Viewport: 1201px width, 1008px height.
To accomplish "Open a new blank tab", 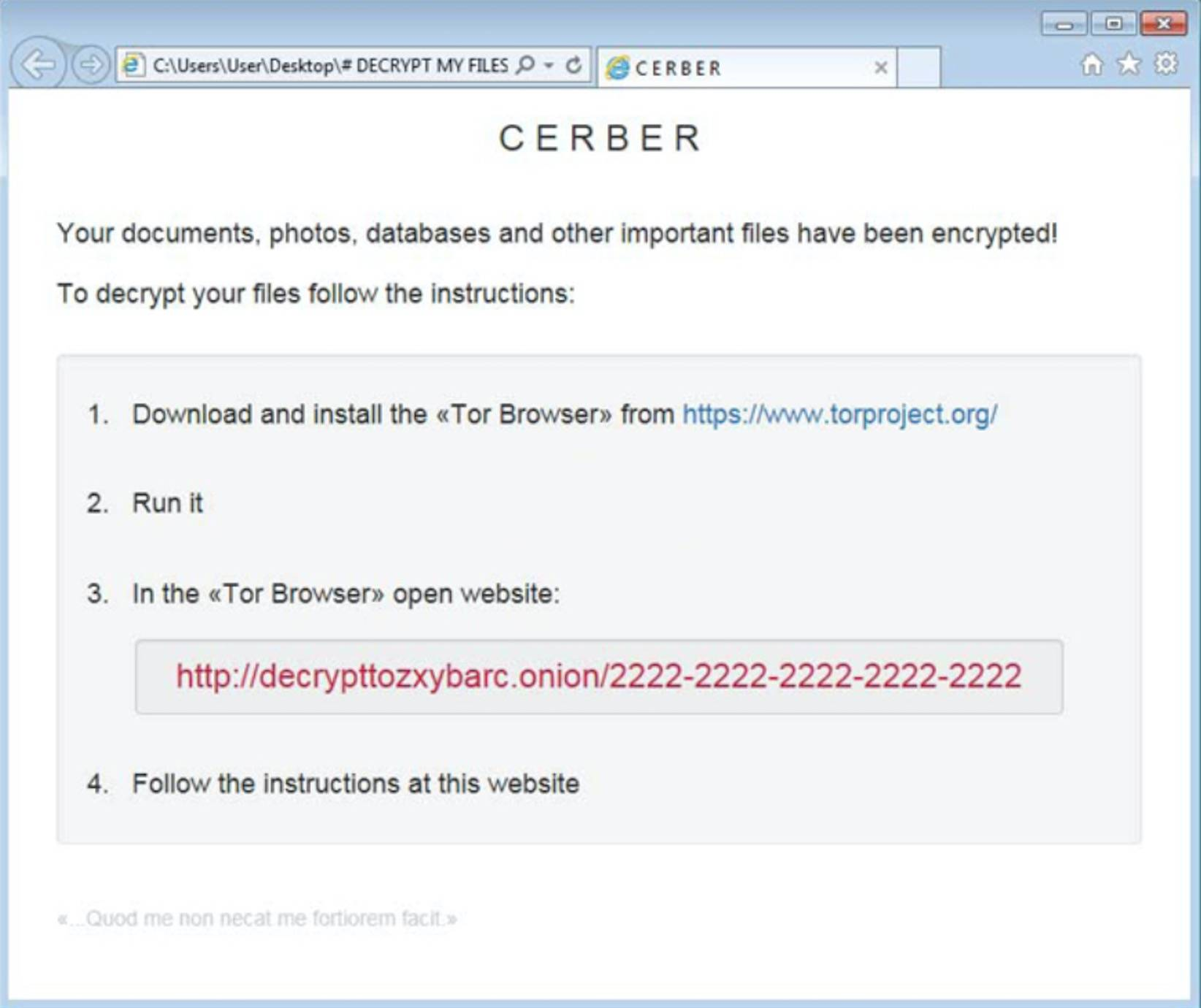I will click(x=918, y=67).
